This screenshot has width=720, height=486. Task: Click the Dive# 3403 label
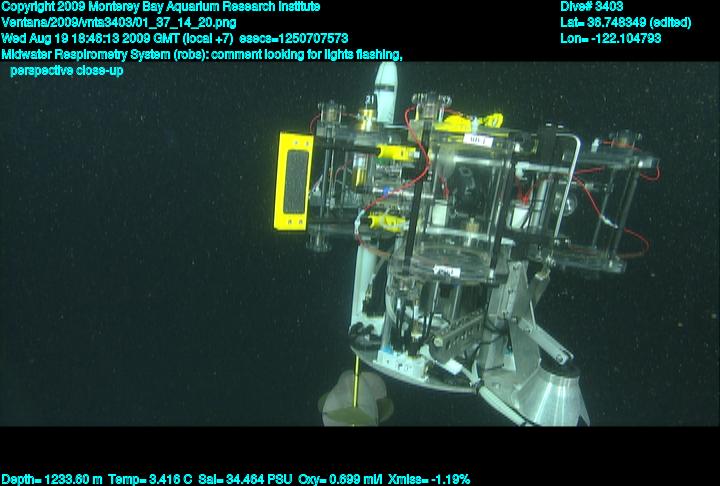(x=591, y=7)
